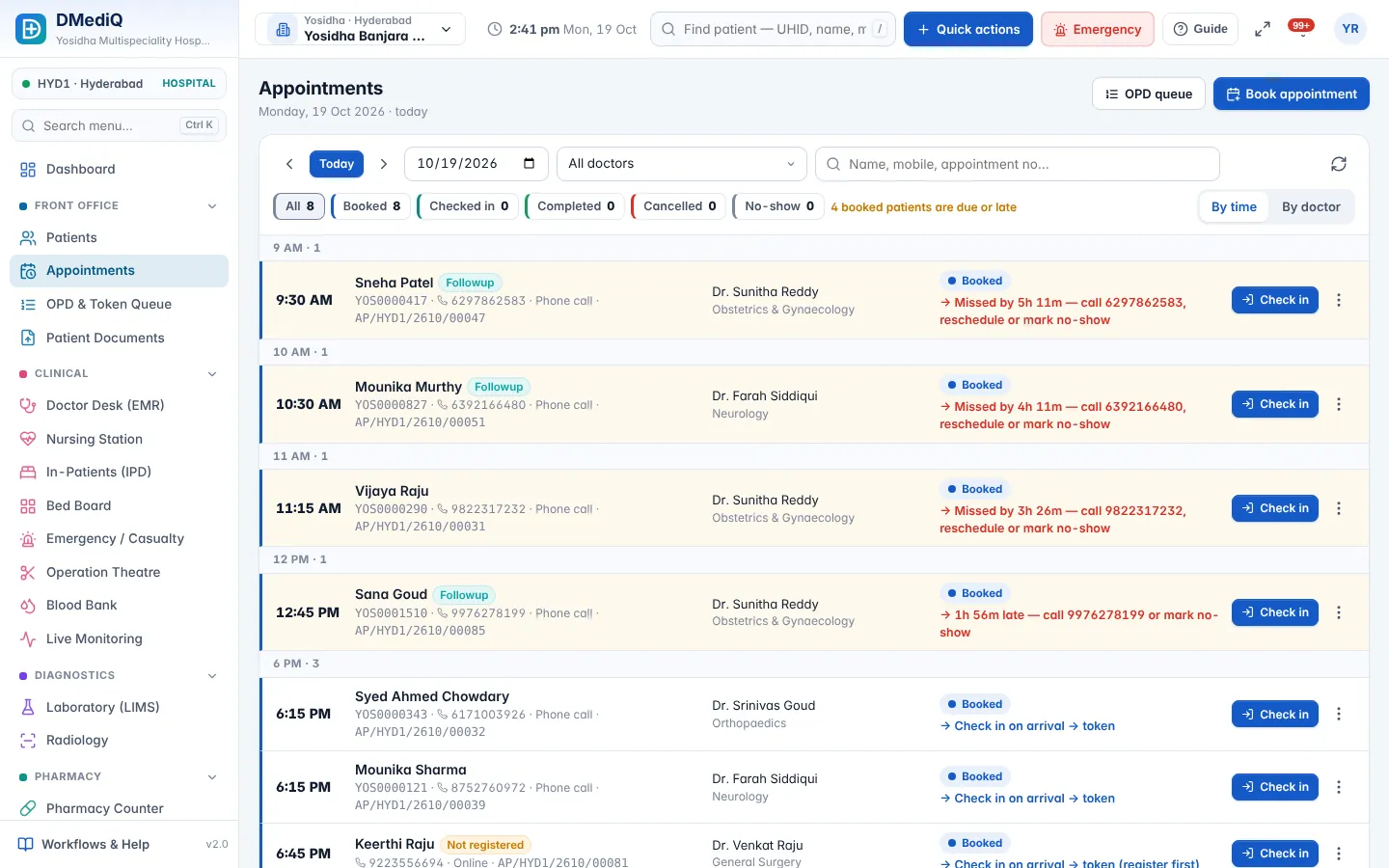Open Yosidha Banjara branch selector

pos(360,29)
